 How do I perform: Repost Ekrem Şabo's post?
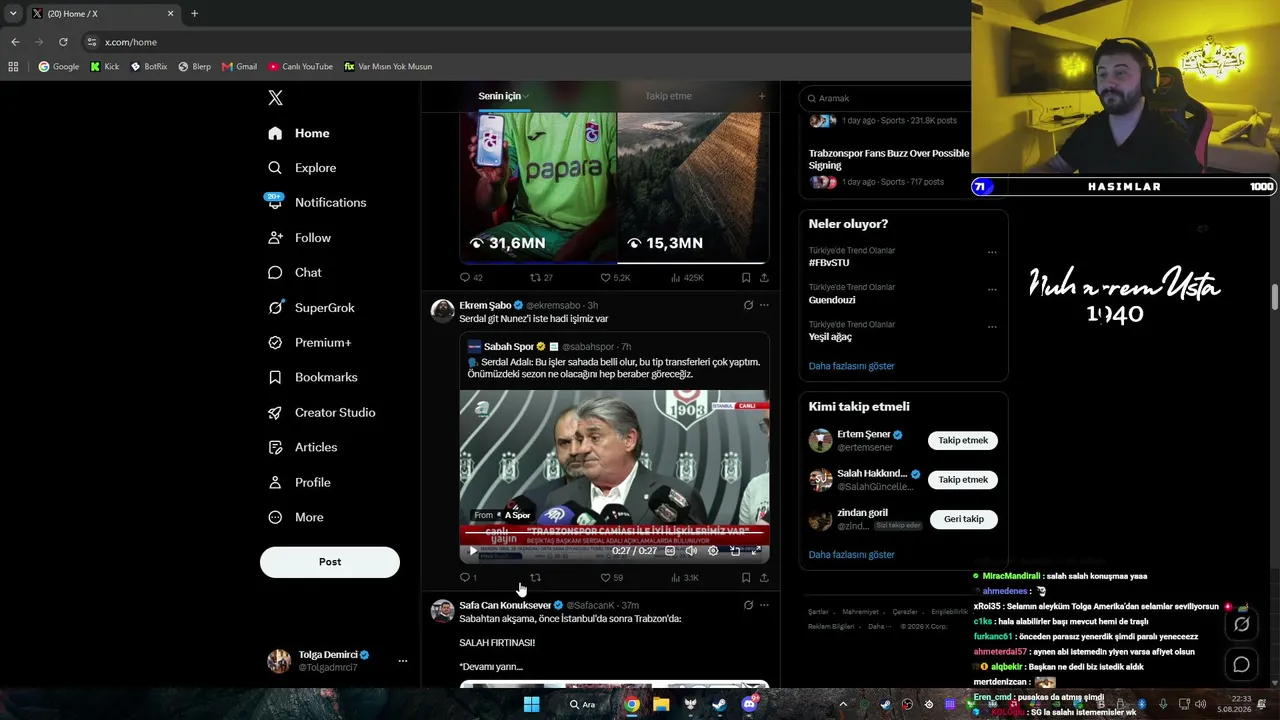(535, 578)
